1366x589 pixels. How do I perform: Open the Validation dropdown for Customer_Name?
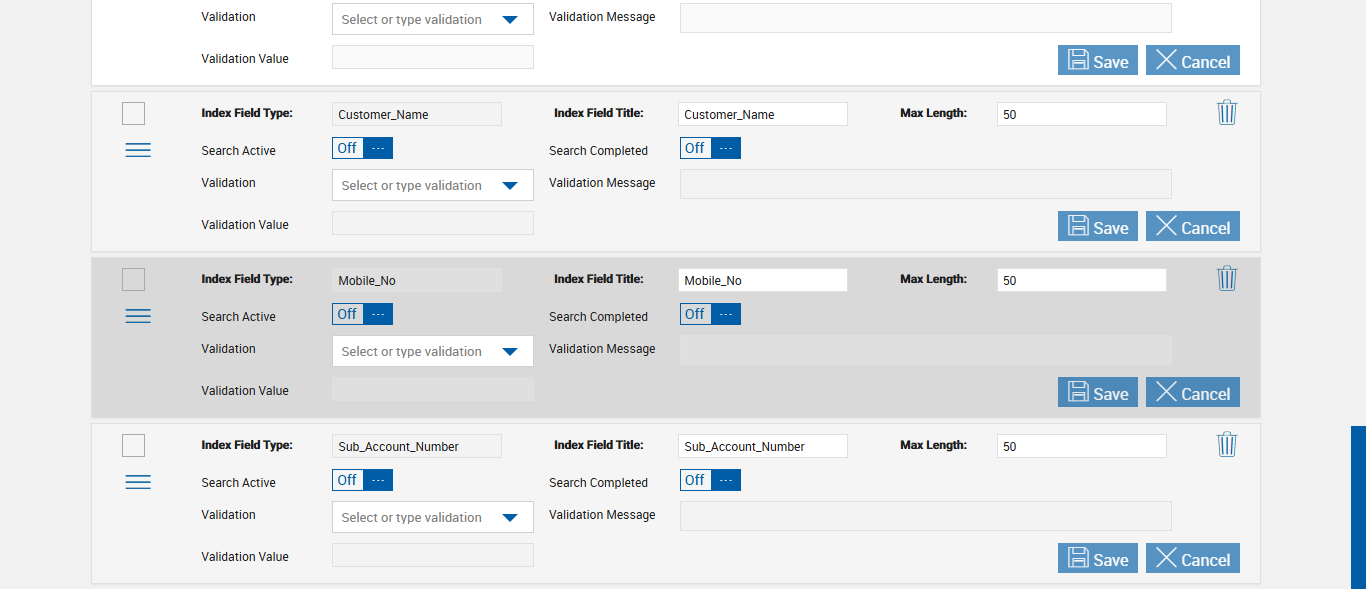pyautogui.click(x=432, y=185)
